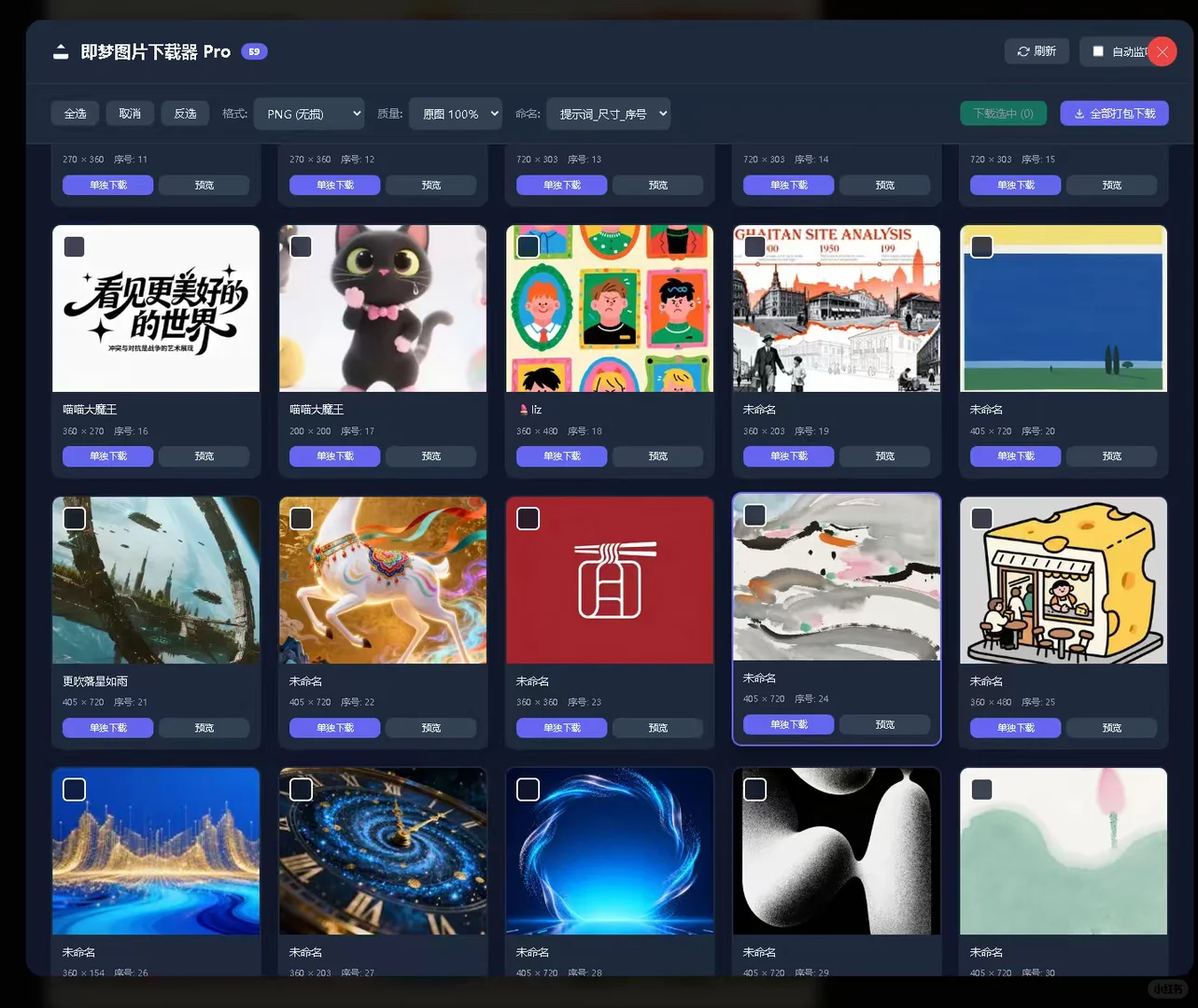Open the golden mountains thumbnail

click(156, 851)
